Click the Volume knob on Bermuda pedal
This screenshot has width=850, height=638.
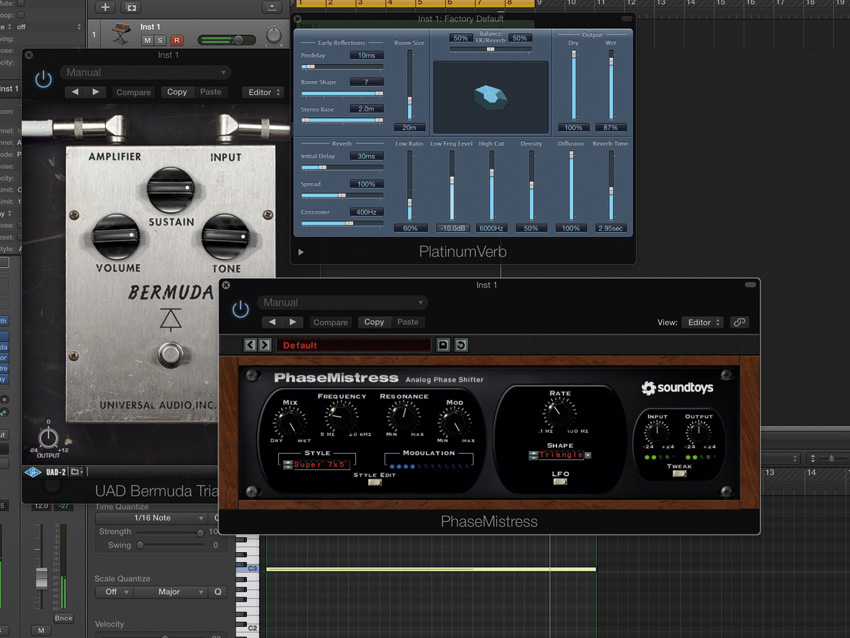116,236
